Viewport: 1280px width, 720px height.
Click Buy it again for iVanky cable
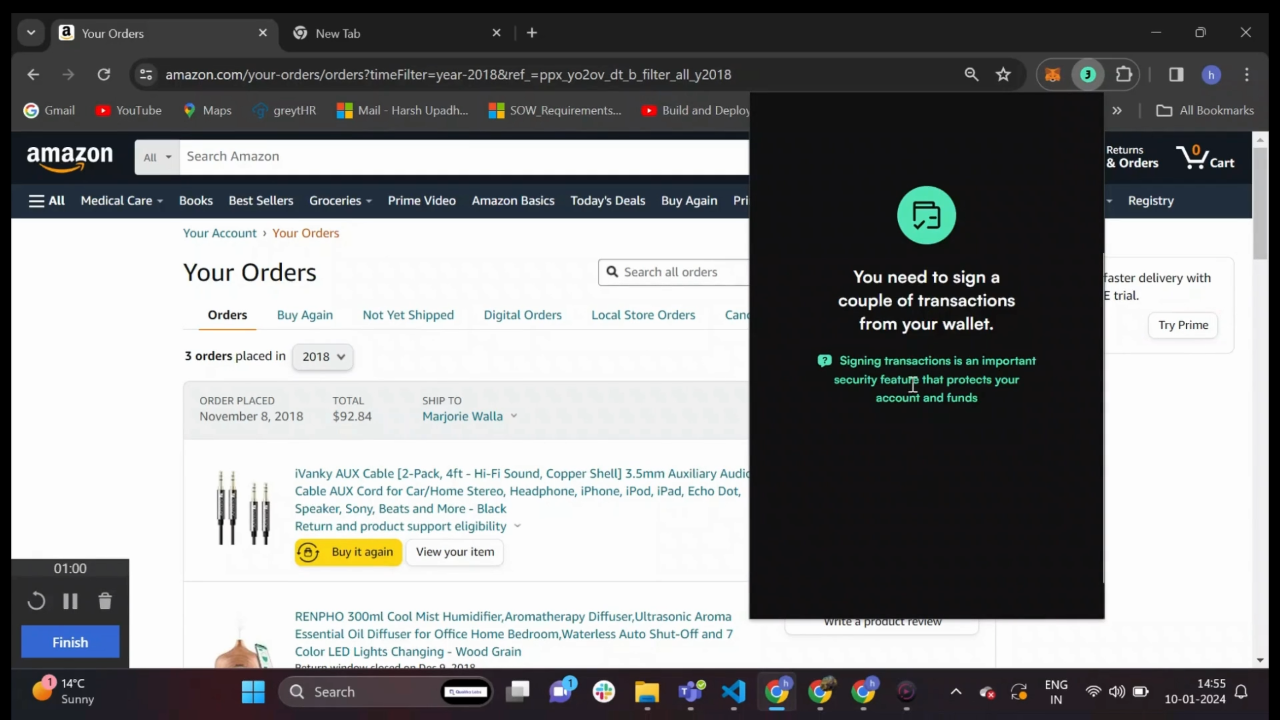(348, 552)
